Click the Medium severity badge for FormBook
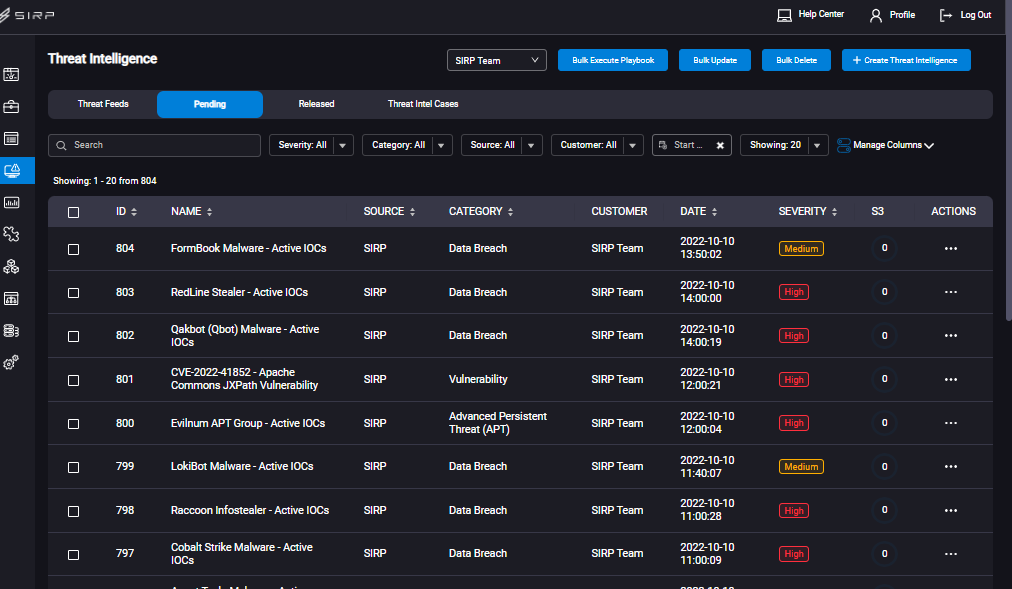 801,248
